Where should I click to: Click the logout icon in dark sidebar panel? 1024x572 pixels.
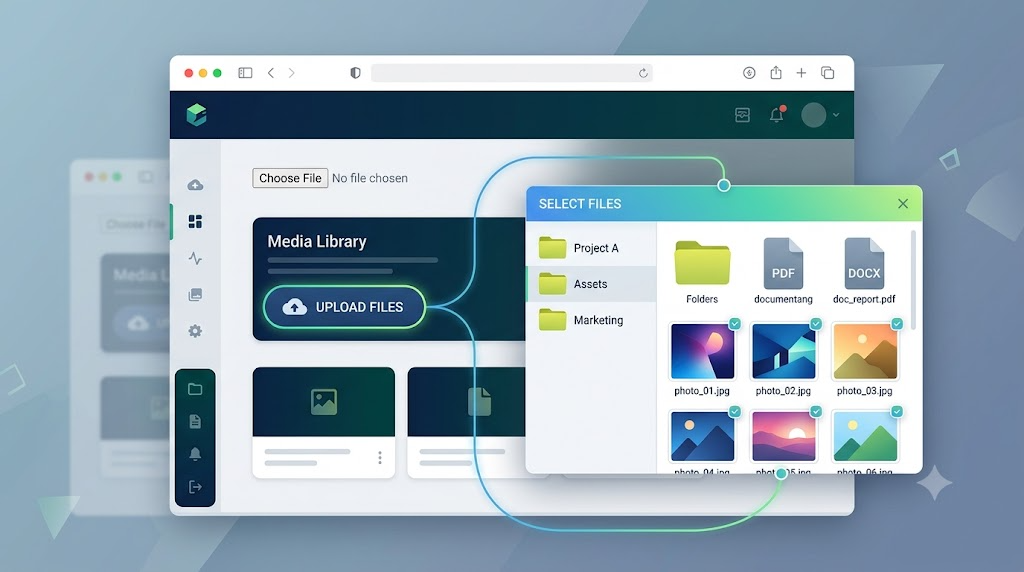pyautogui.click(x=195, y=486)
